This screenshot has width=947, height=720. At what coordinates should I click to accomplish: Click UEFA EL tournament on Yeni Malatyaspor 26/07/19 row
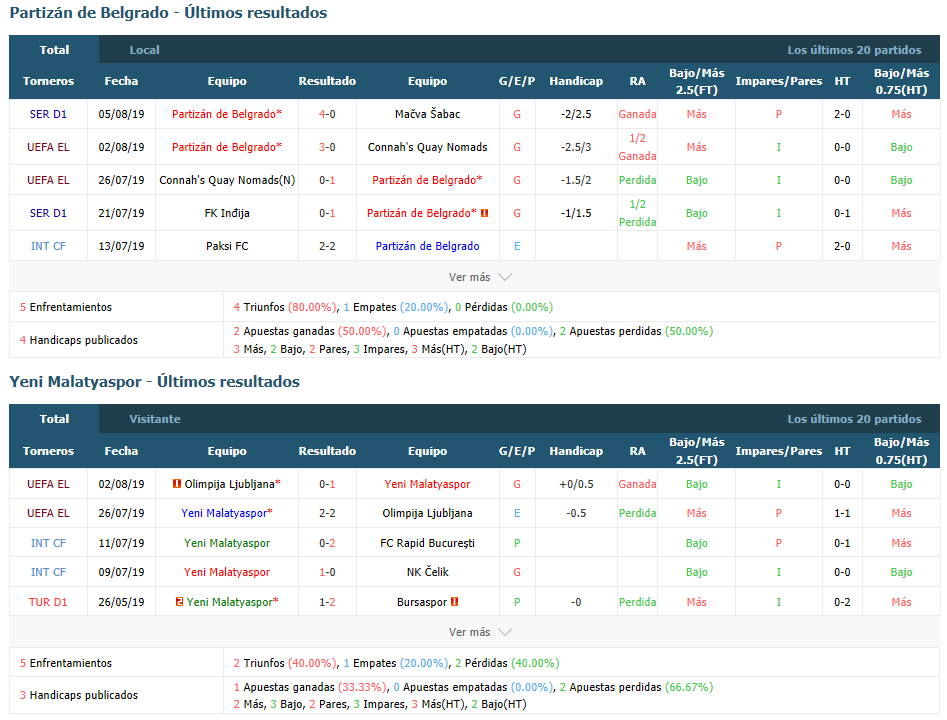click(48, 513)
